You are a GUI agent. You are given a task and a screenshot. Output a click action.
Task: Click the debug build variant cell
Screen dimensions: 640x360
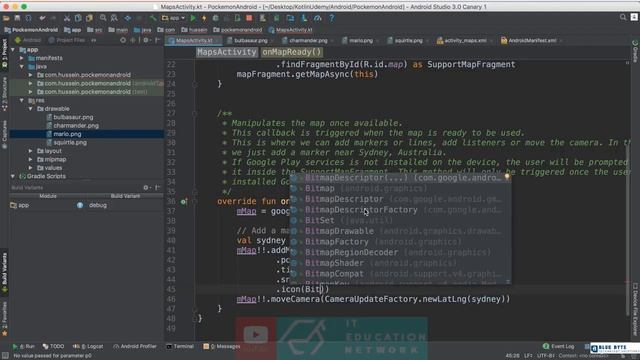pyautogui.click(x=98, y=205)
